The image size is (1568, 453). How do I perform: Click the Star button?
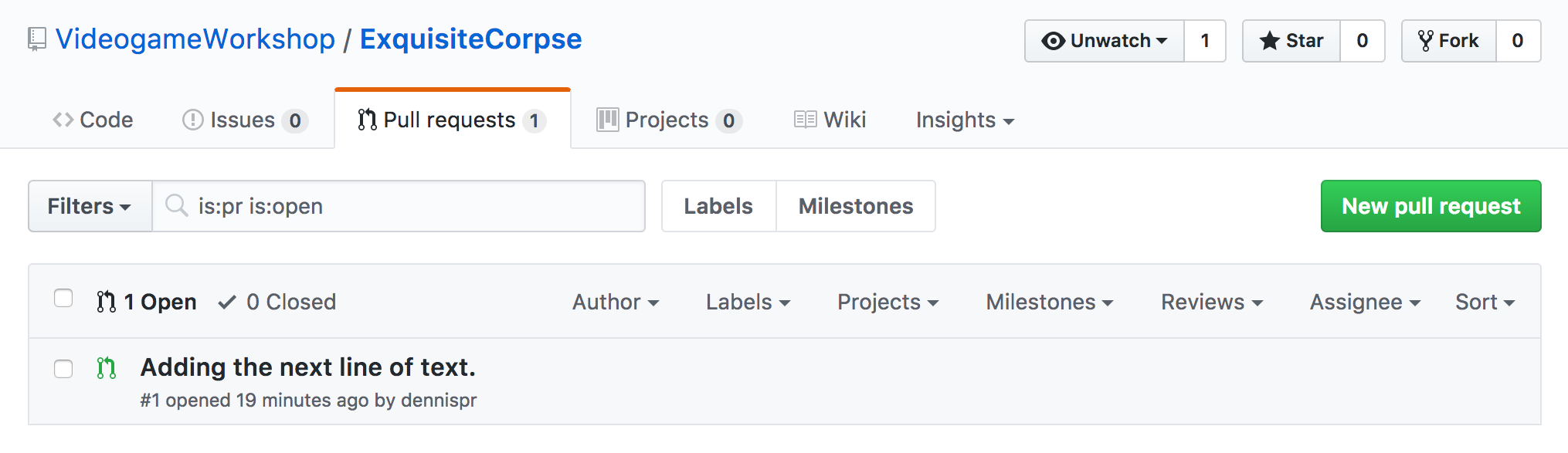click(1291, 41)
